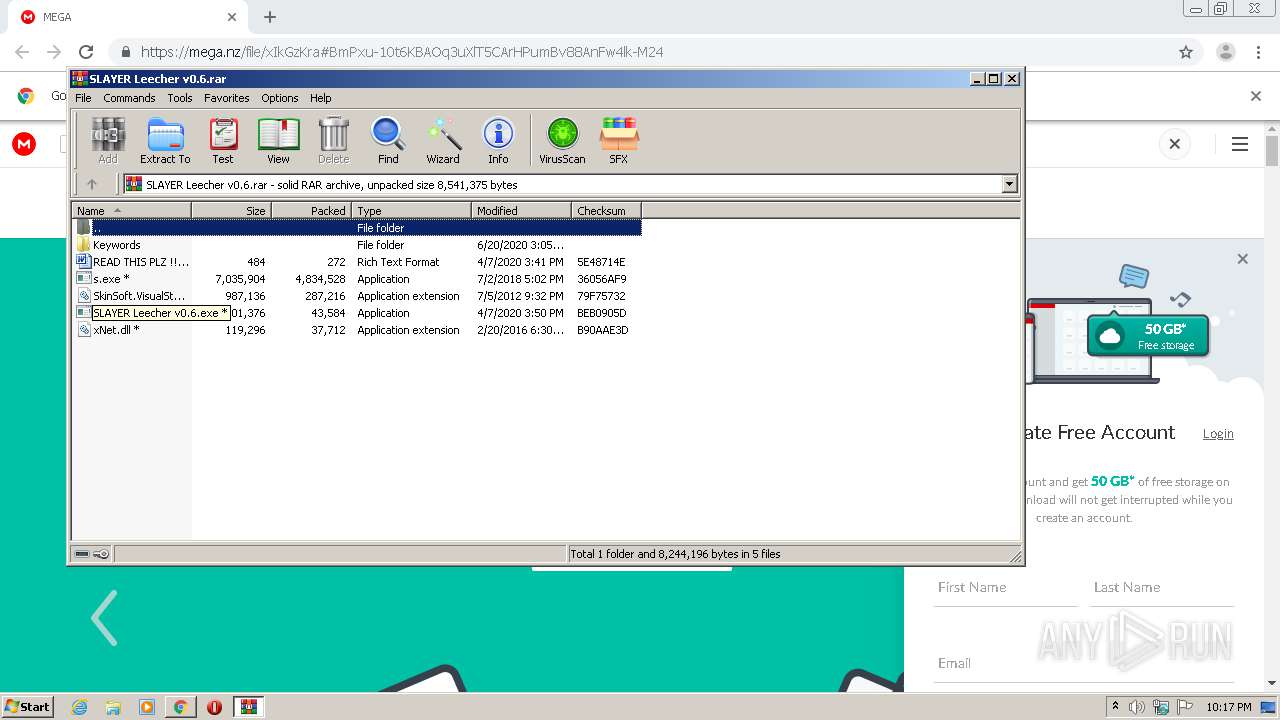Click the MEGA URL address bar

640,52
